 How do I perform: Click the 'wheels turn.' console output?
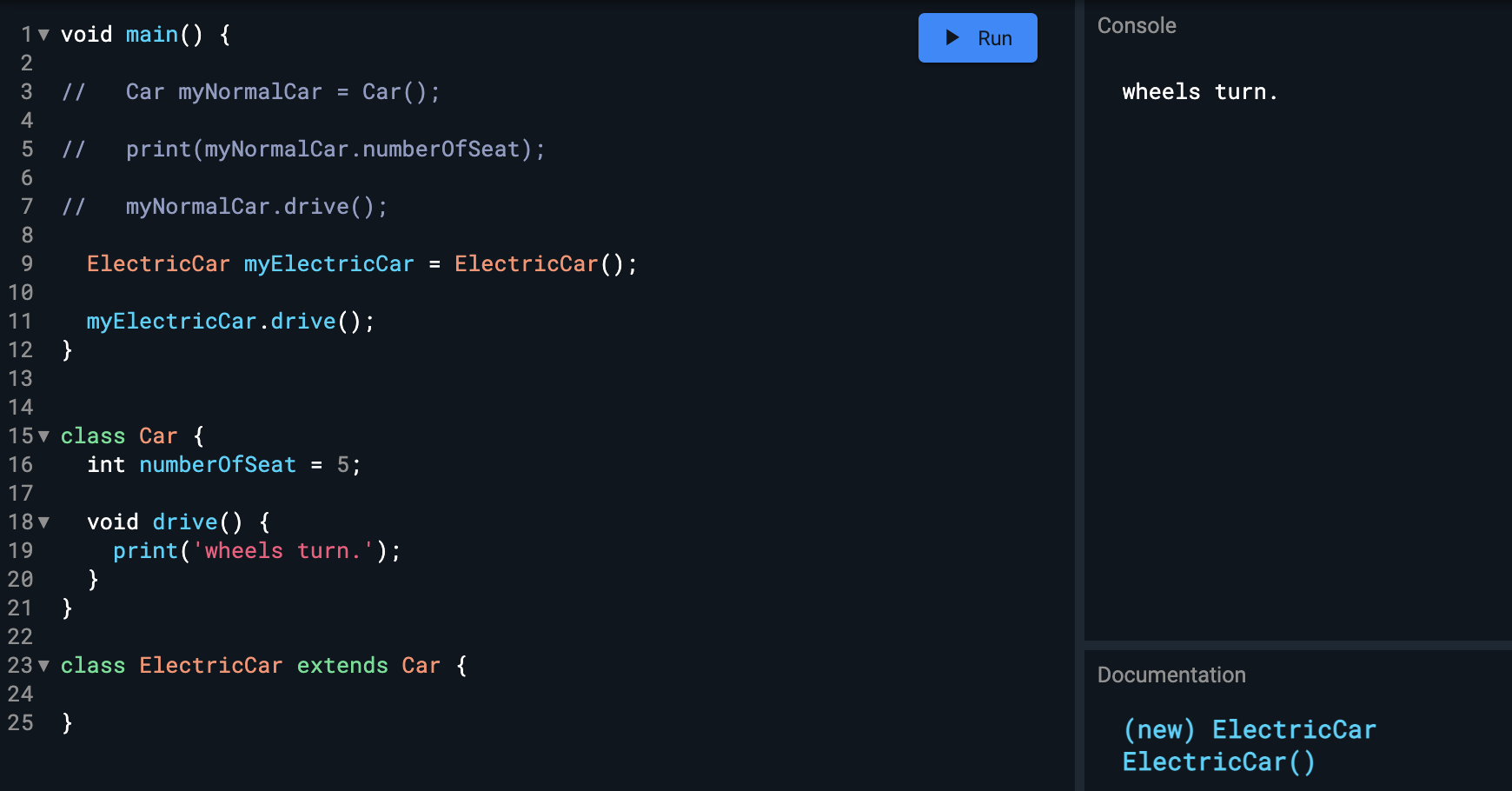[x=1200, y=91]
